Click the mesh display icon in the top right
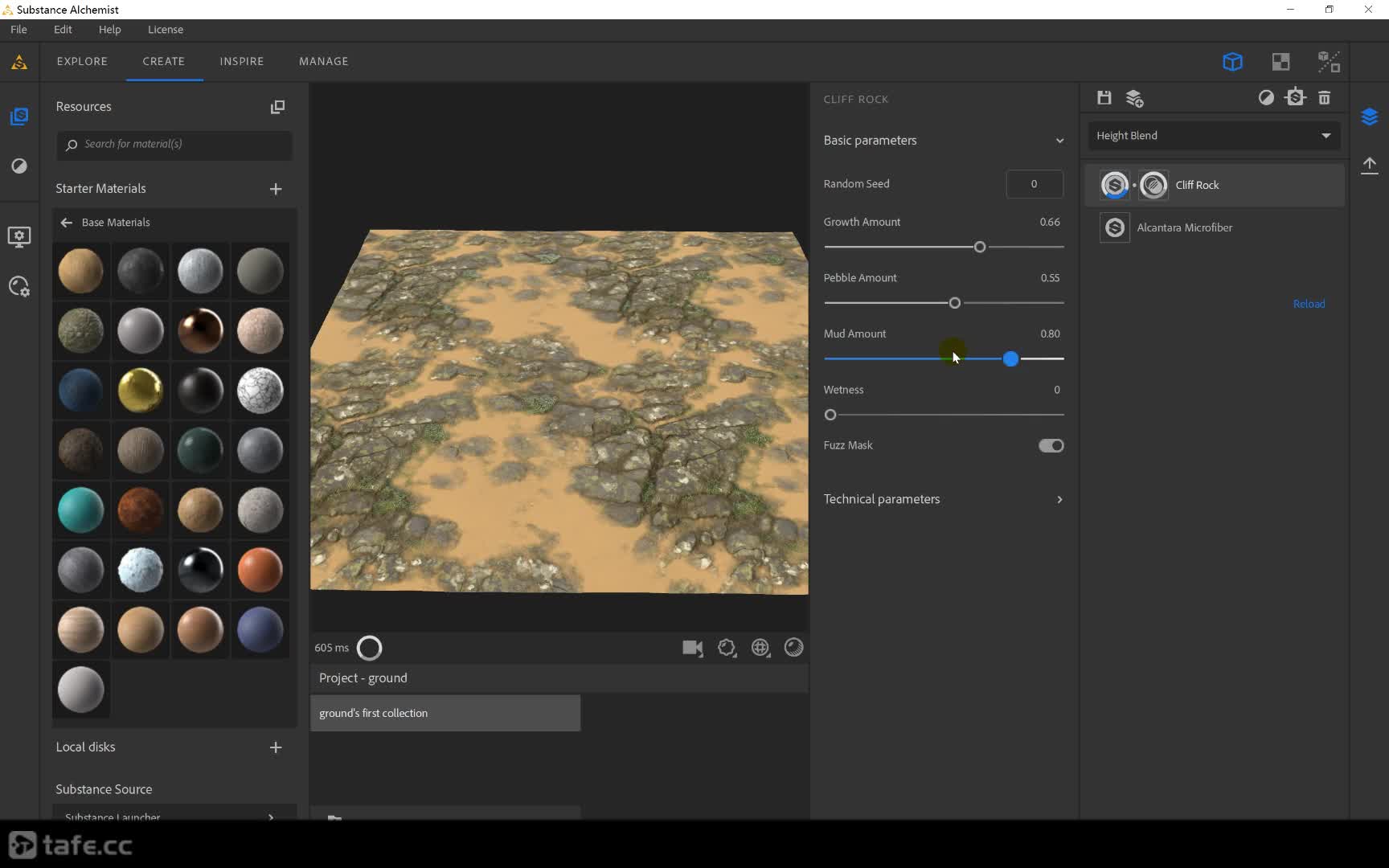The height and width of the screenshot is (868, 1389). point(1329,62)
